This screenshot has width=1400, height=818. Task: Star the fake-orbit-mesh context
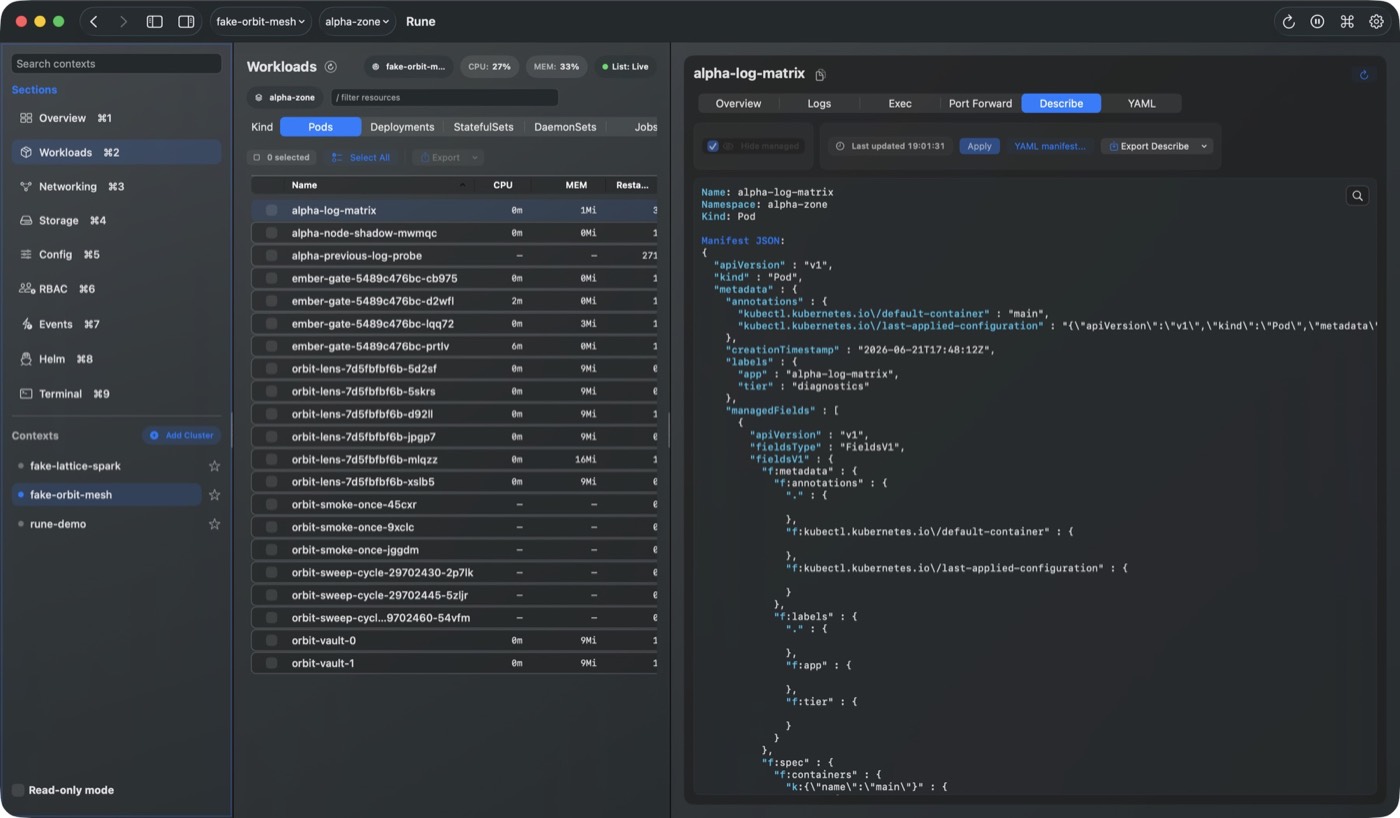coord(214,495)
